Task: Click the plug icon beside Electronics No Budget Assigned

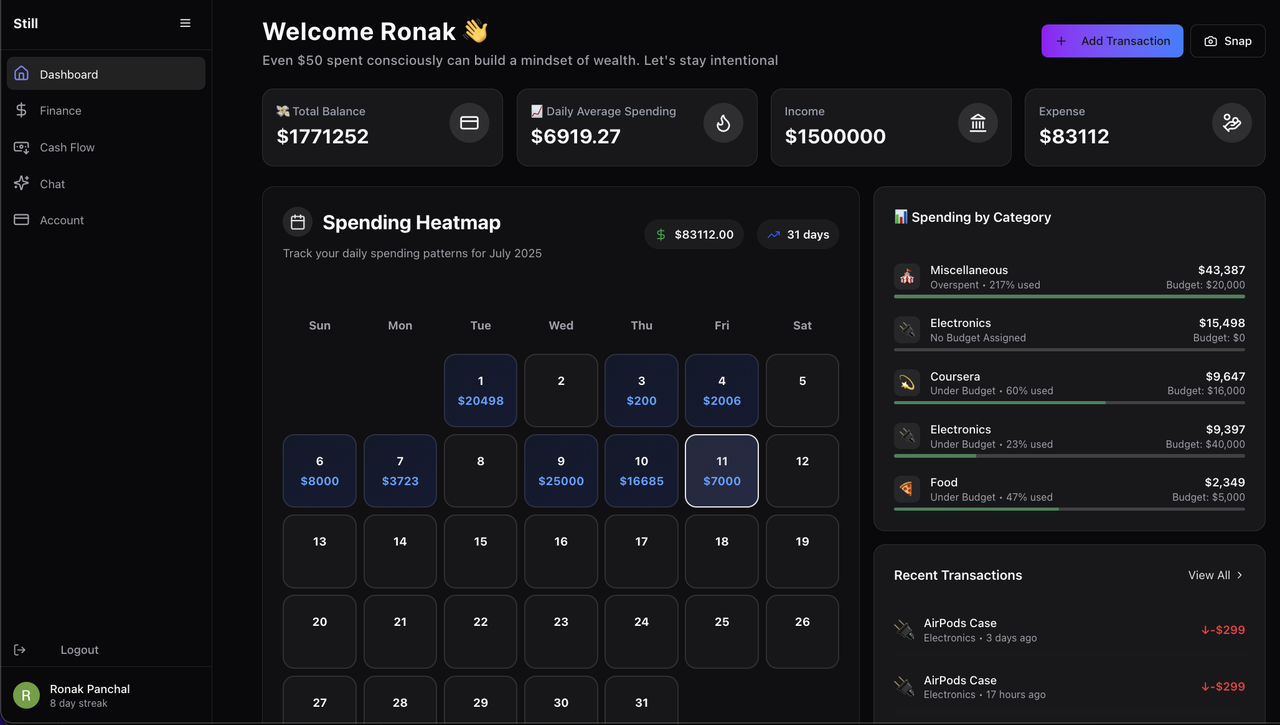Action: coord(907,329)
